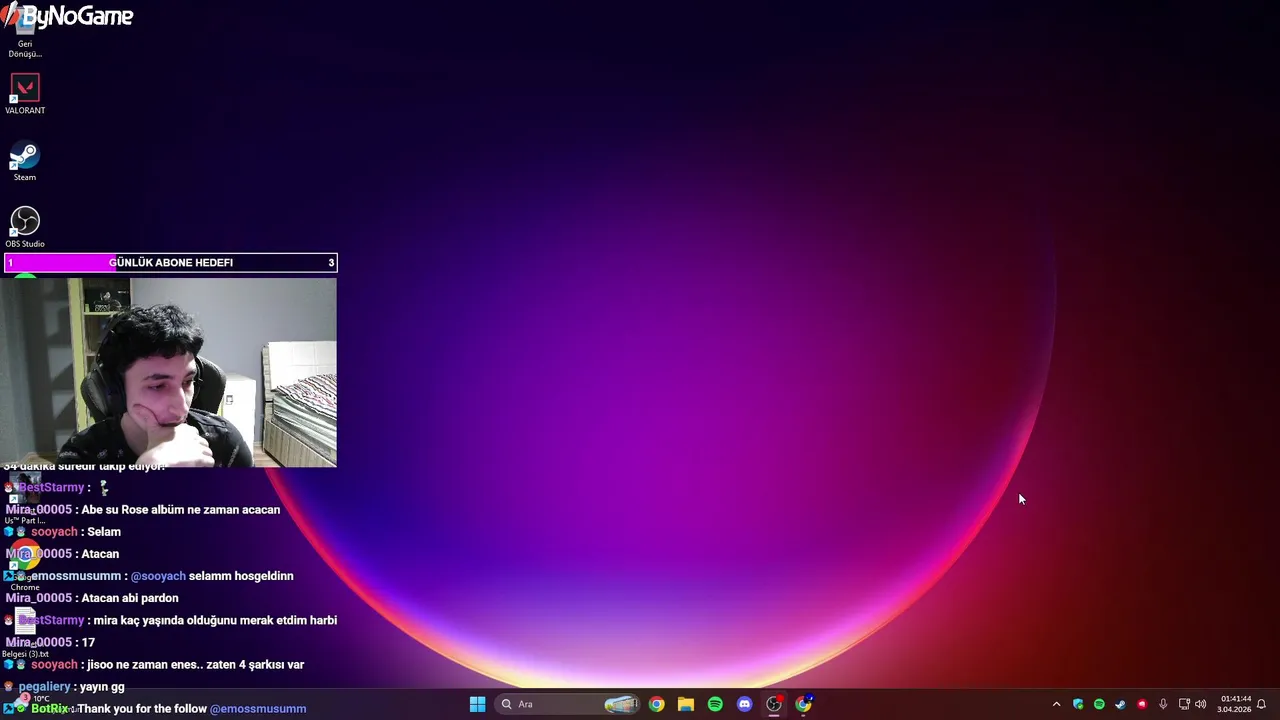Open the first Chrome icon in taskbar
This screenshot has height=720, width=1280.
coord(656,704)
